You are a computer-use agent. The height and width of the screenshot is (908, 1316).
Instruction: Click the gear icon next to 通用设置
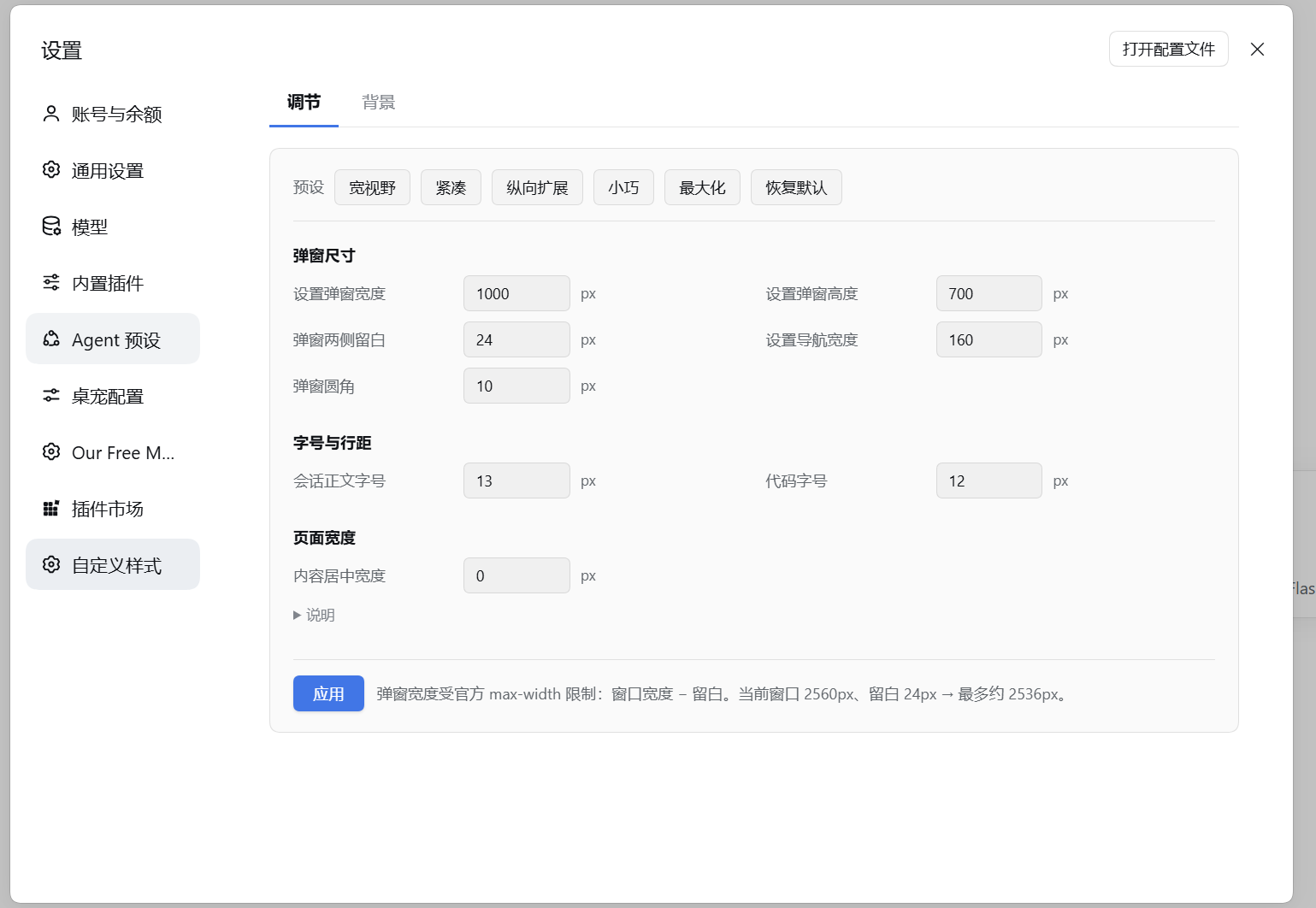pyautogui.click(x=51, y=169)
